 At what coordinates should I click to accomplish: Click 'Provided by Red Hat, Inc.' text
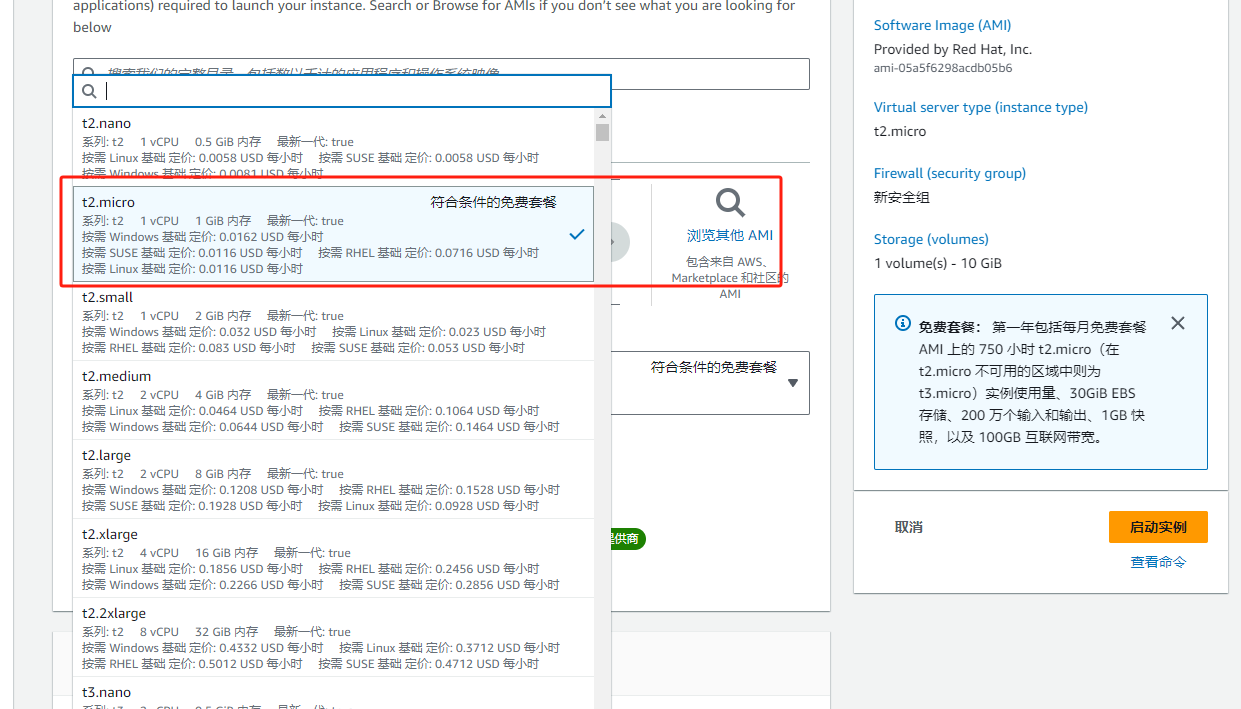coord(953,49)
